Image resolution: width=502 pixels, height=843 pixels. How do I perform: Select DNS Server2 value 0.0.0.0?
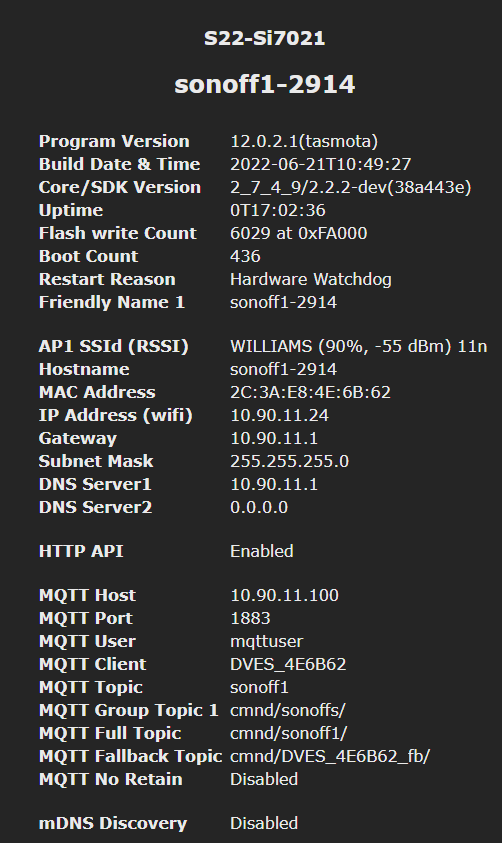[259, 508]
